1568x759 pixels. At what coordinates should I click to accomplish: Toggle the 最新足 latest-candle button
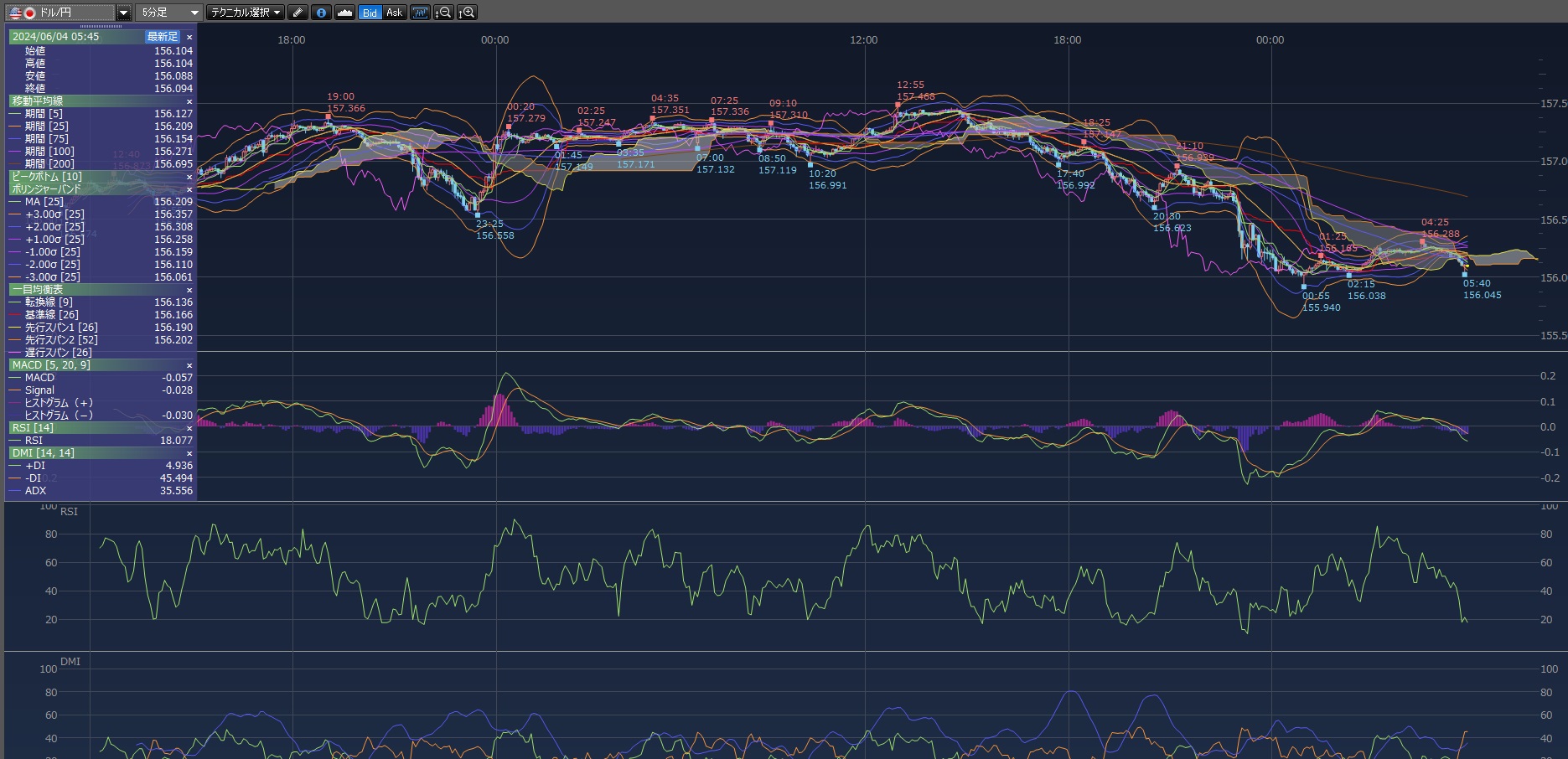[x=163, y=37]
